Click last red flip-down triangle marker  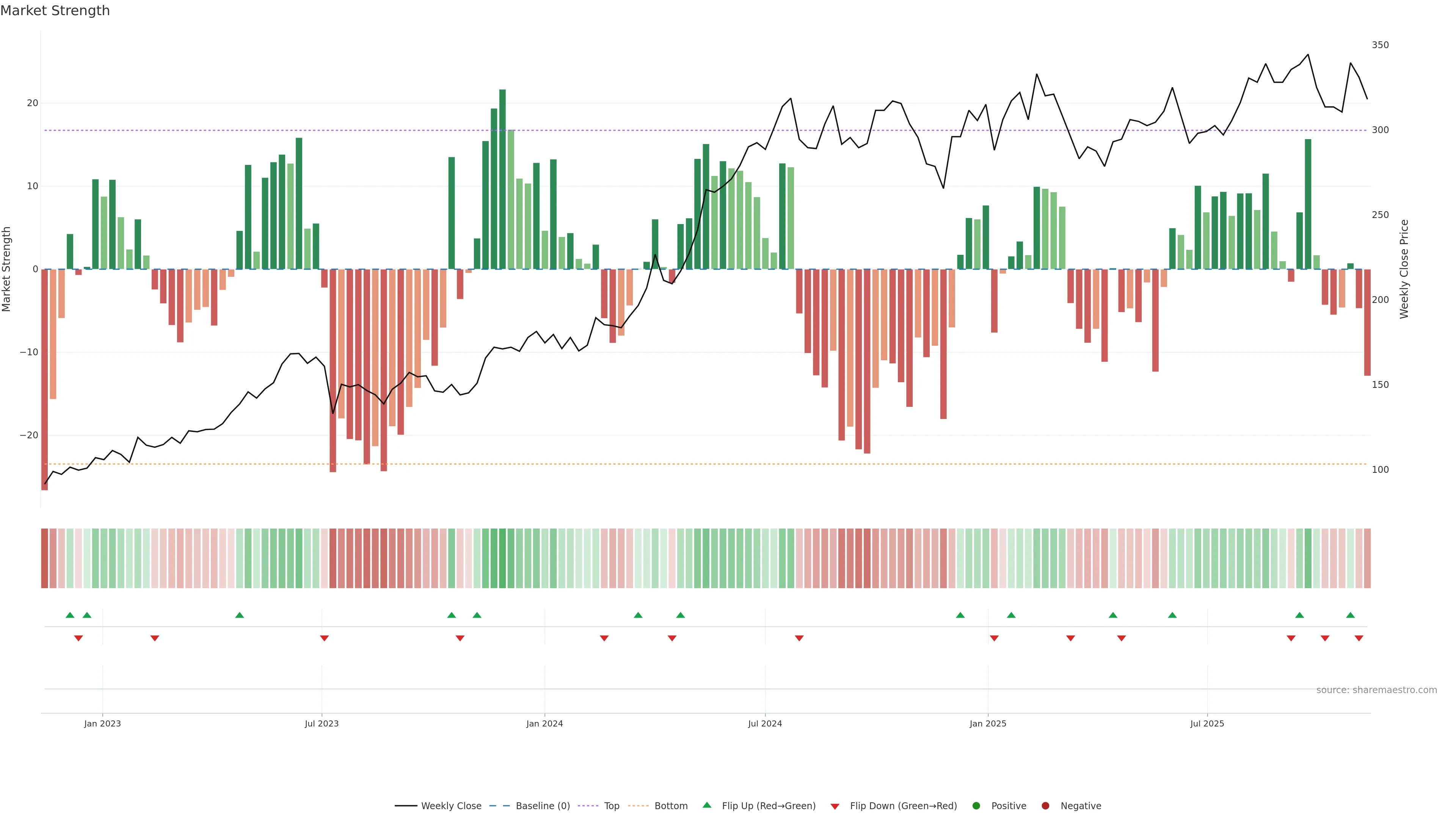point(1359,638)
